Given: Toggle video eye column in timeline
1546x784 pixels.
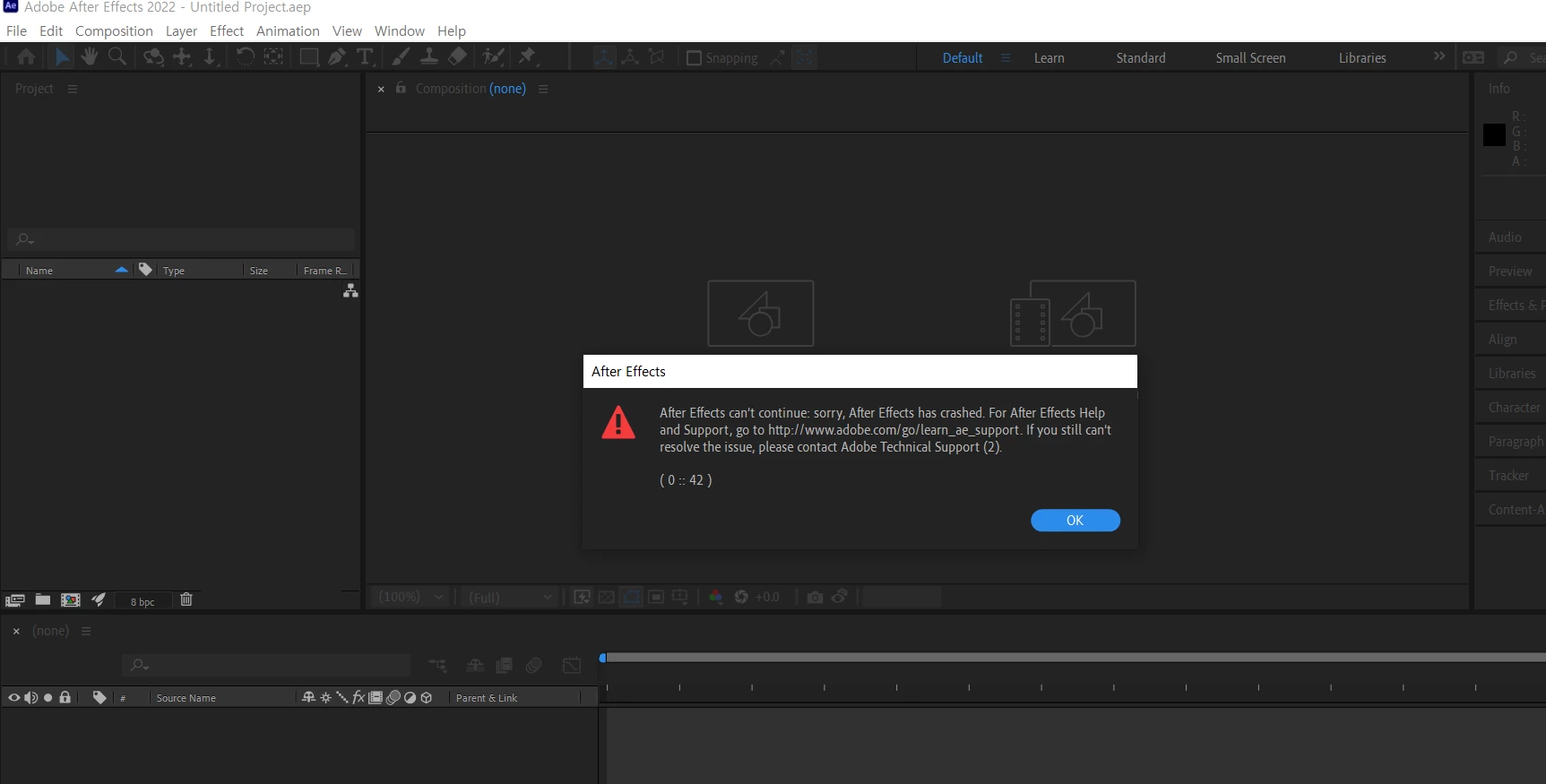Looking at the screenshot, I should (x=13, y=697).
